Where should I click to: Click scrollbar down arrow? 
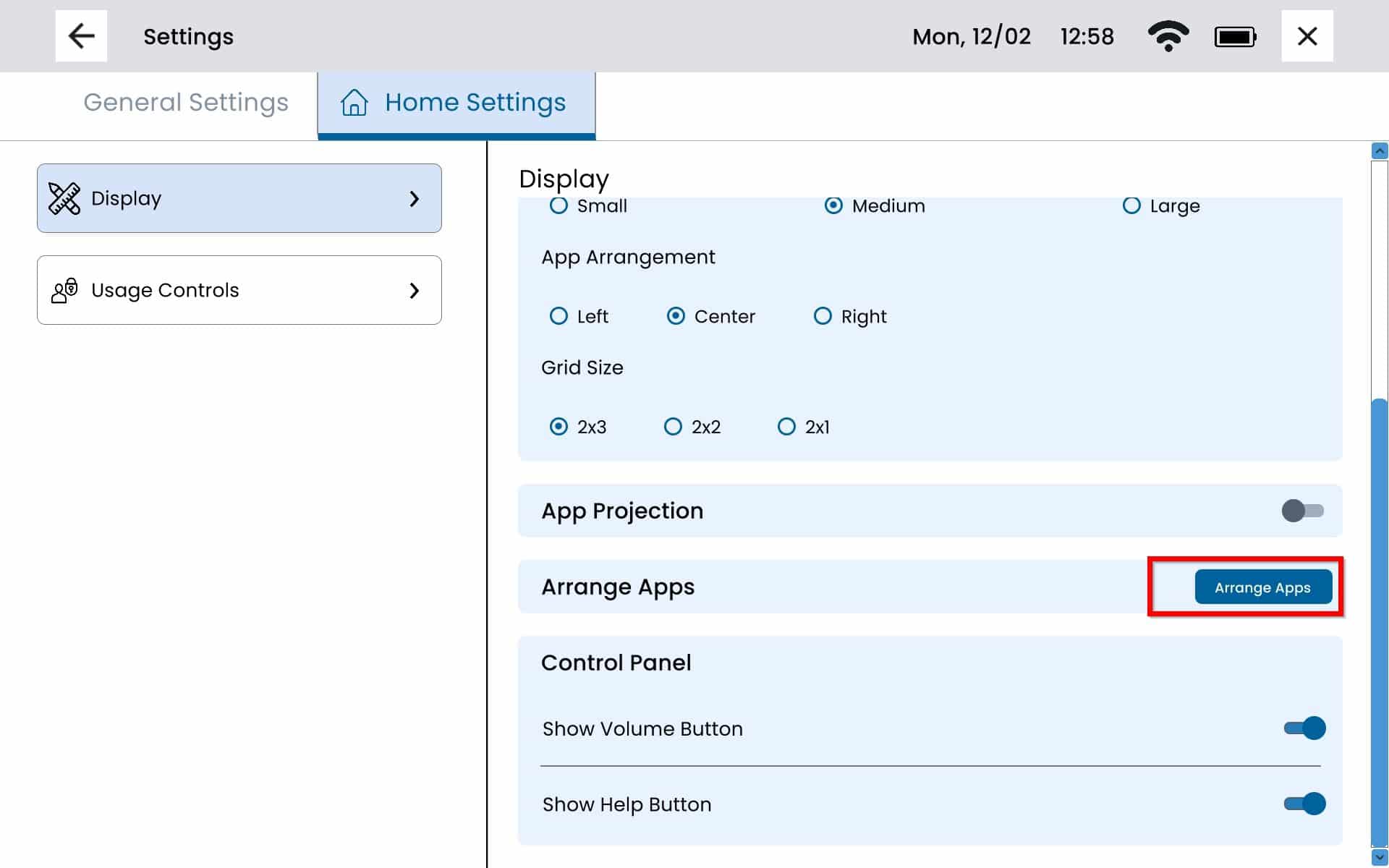(1380, 857)
